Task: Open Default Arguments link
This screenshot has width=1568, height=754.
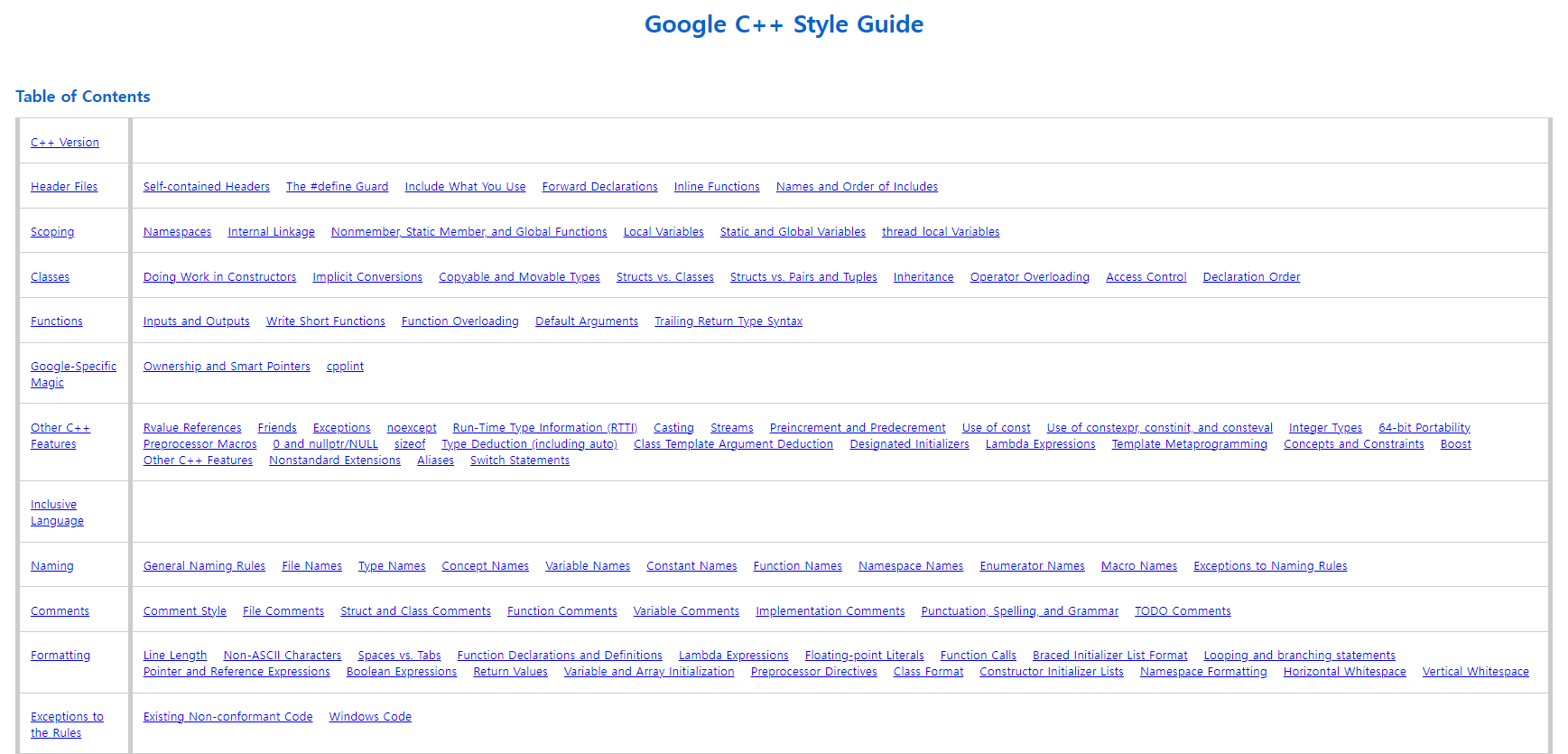Action: point(587,321)
